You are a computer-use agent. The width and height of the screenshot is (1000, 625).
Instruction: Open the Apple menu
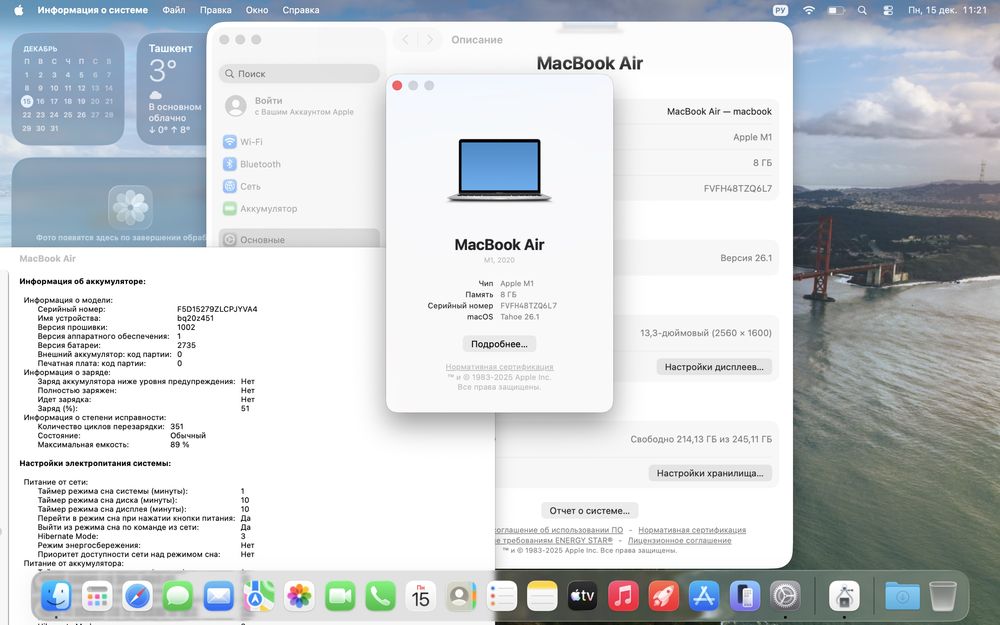[18, 10]
